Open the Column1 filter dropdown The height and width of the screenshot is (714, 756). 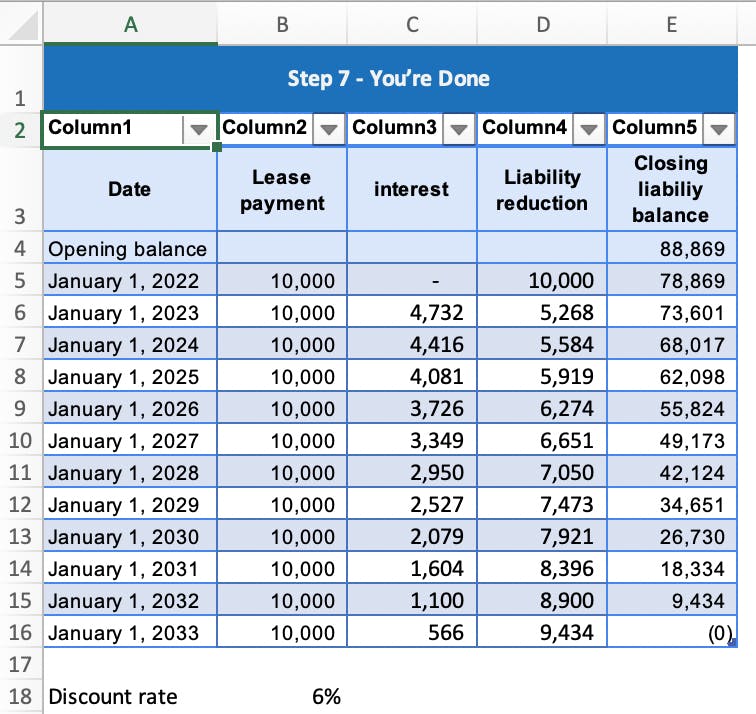(x=199, y=128)
